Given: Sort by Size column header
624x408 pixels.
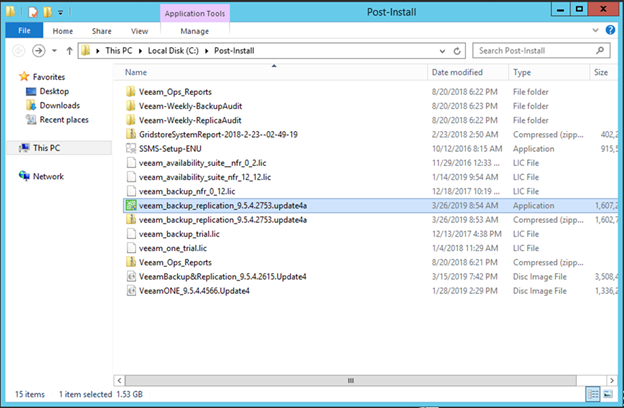Looking at the screenshot, I should click(603, 72).
